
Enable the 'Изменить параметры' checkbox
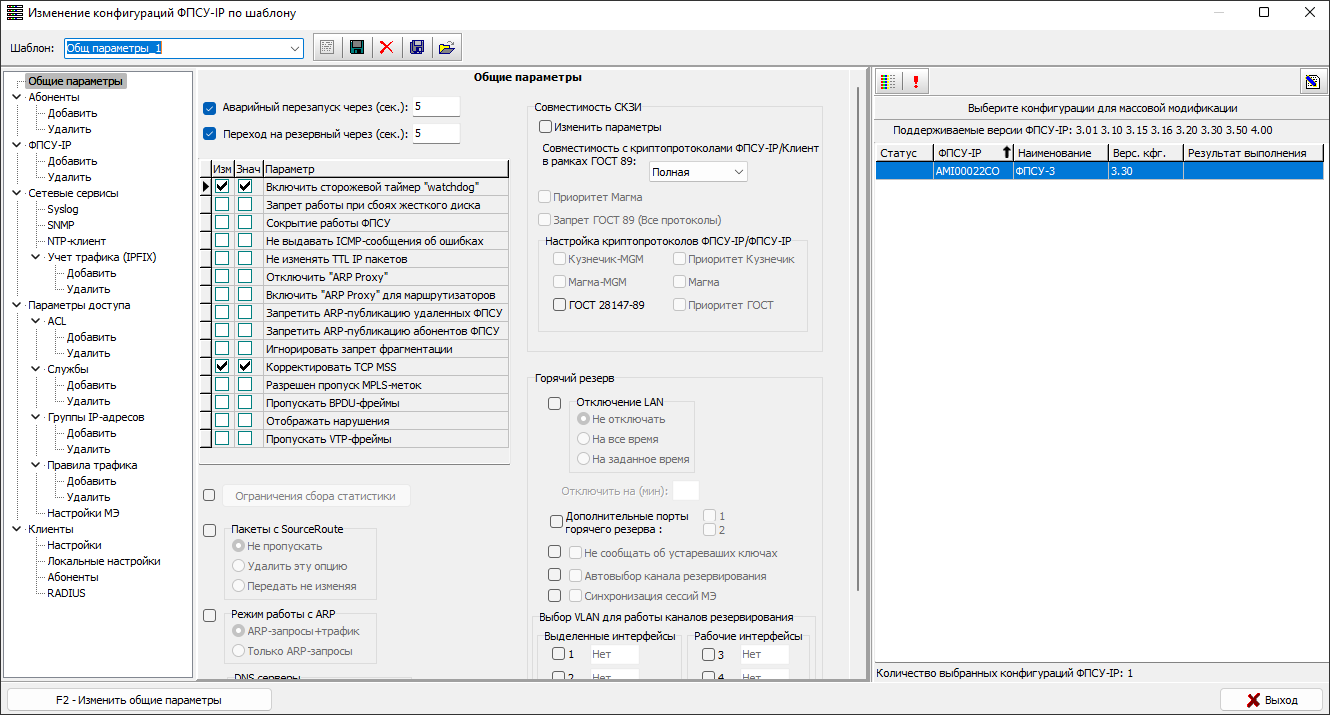546,127
